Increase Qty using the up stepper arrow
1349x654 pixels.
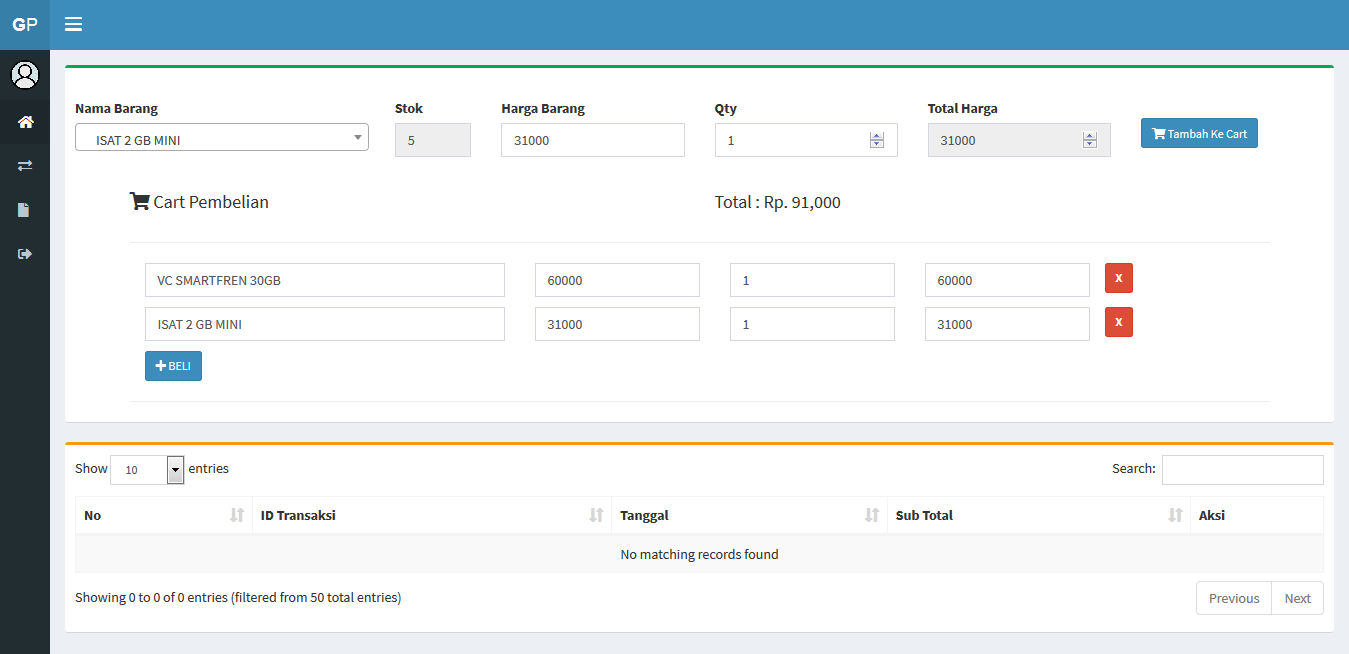(877, 135)
